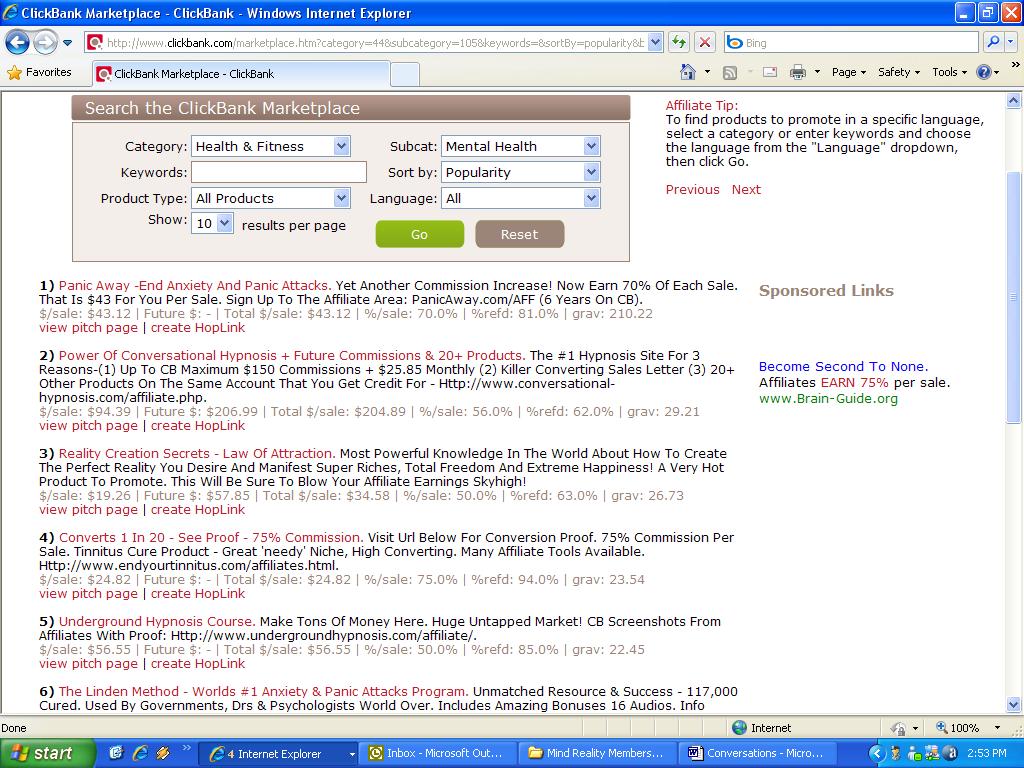This screenshot has height=768, width=1024.
Task: Click the vertical scrollbar up arrow
Action: click(1014, 101)
